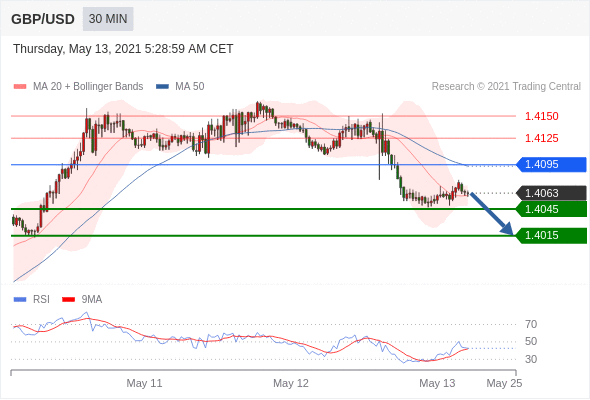This screenshot has width=590, height=400.
Task: Click the GBP/USD pair title
Action: point(43,19)
